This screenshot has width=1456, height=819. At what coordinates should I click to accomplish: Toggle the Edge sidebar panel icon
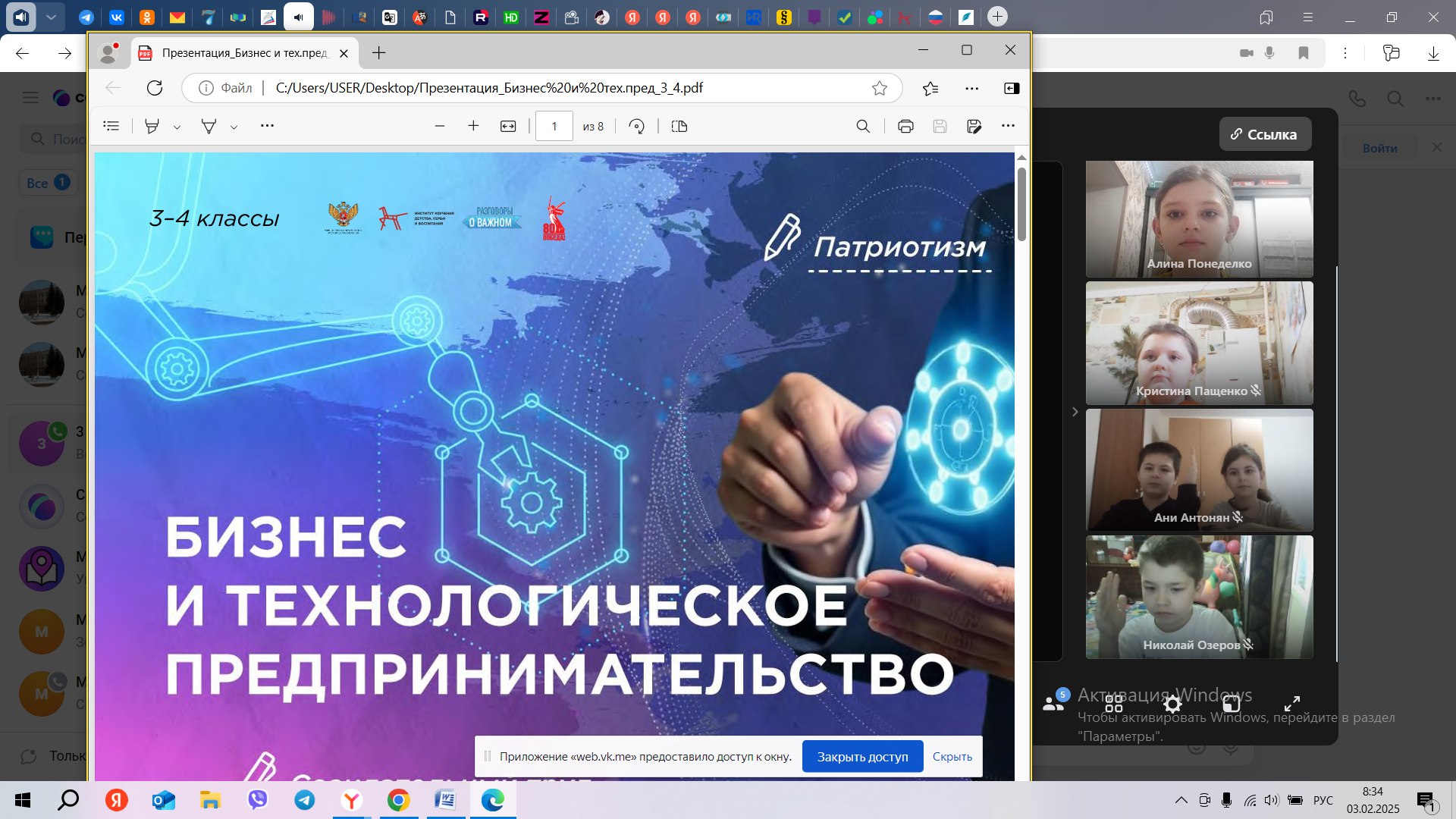[x=1012, y=88]
